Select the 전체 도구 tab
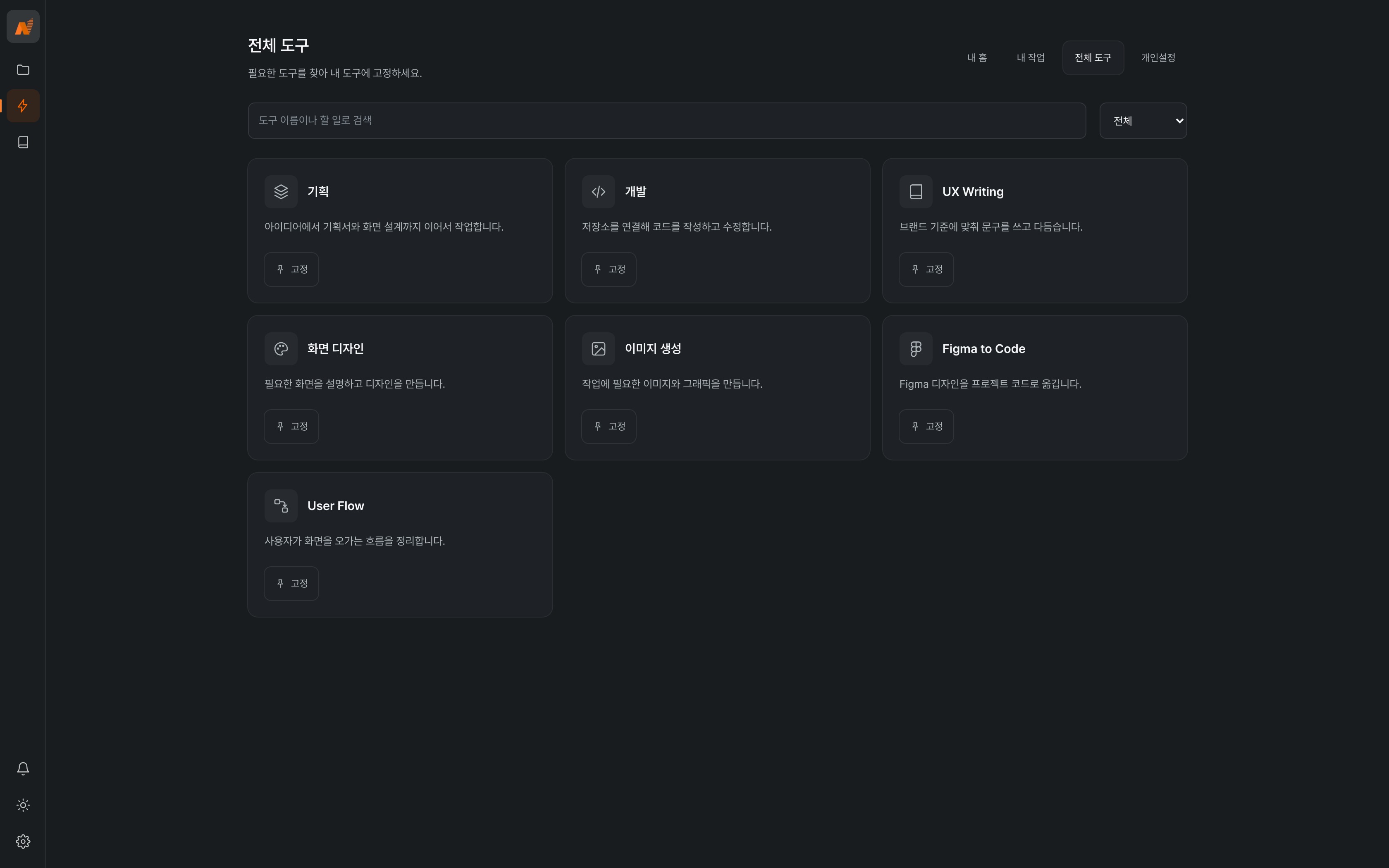The width and height of the screenshot is (1389, 868). coord(1093,57)
